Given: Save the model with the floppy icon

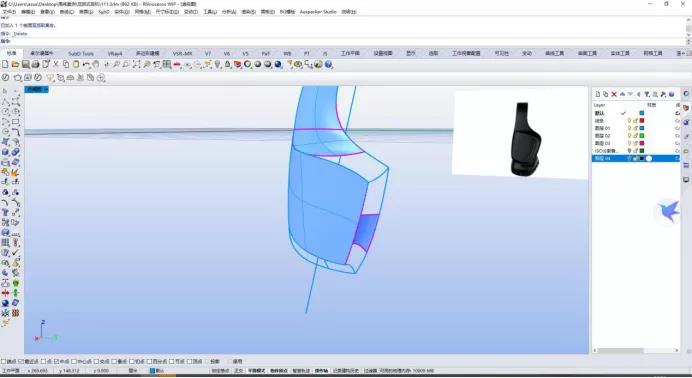Looking at the screenshot, I should 26,64.
